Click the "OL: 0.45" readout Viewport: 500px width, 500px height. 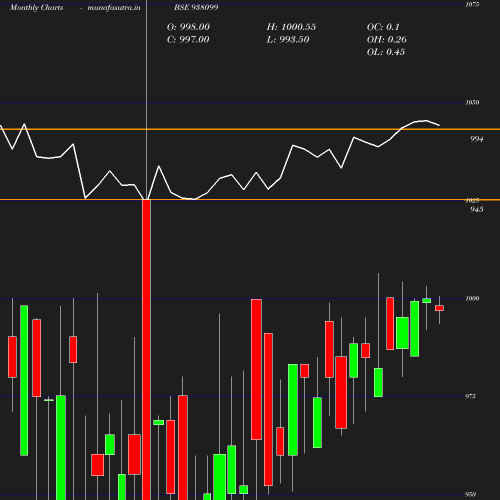pos(386,52)
